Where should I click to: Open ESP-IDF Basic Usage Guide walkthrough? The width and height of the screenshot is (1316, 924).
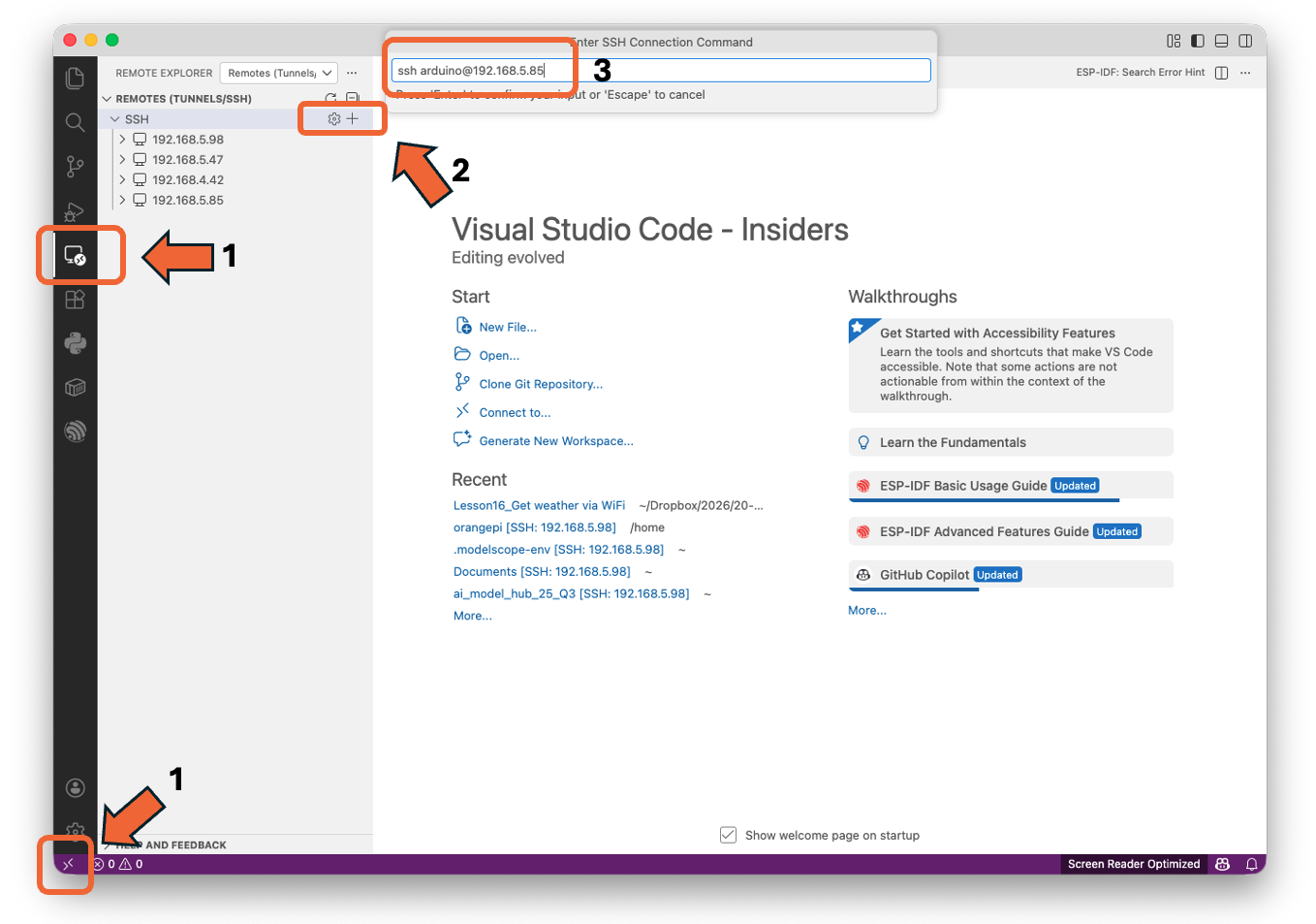click(1011, 486)
